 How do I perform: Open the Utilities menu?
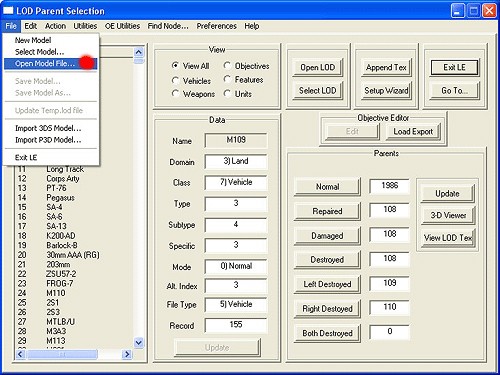pyautogui.click(x=85, y=26)
